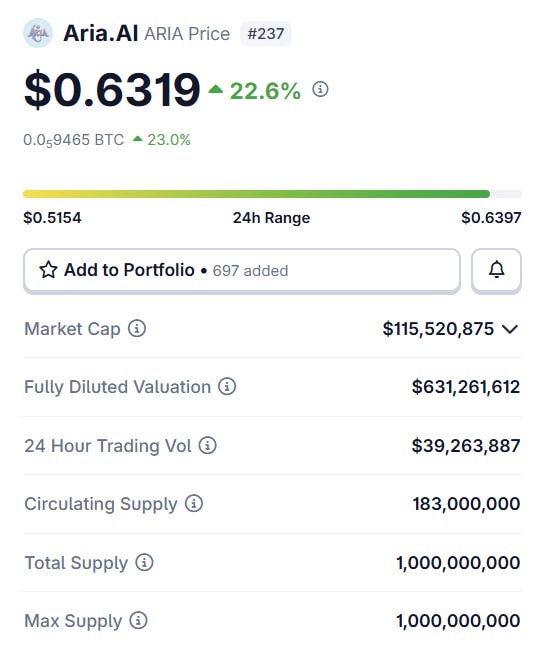Select the #237 rank badge
The width and height of the screenshot is (540, 646).
click(266, 33)
